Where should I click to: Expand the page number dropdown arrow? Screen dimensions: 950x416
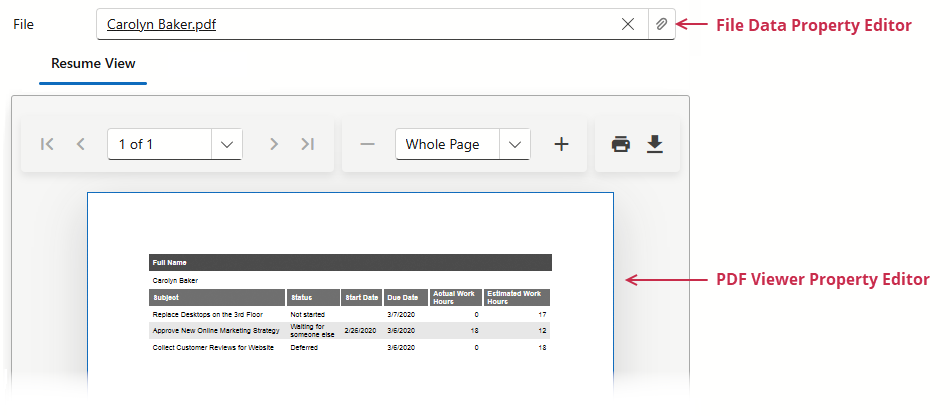point(227,144)
